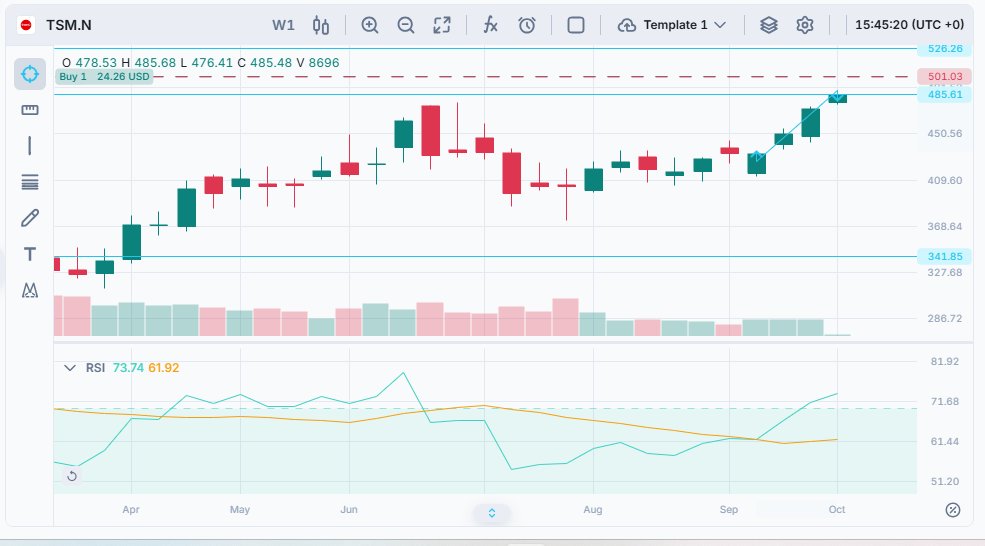Select the text annotation tool

30,254
